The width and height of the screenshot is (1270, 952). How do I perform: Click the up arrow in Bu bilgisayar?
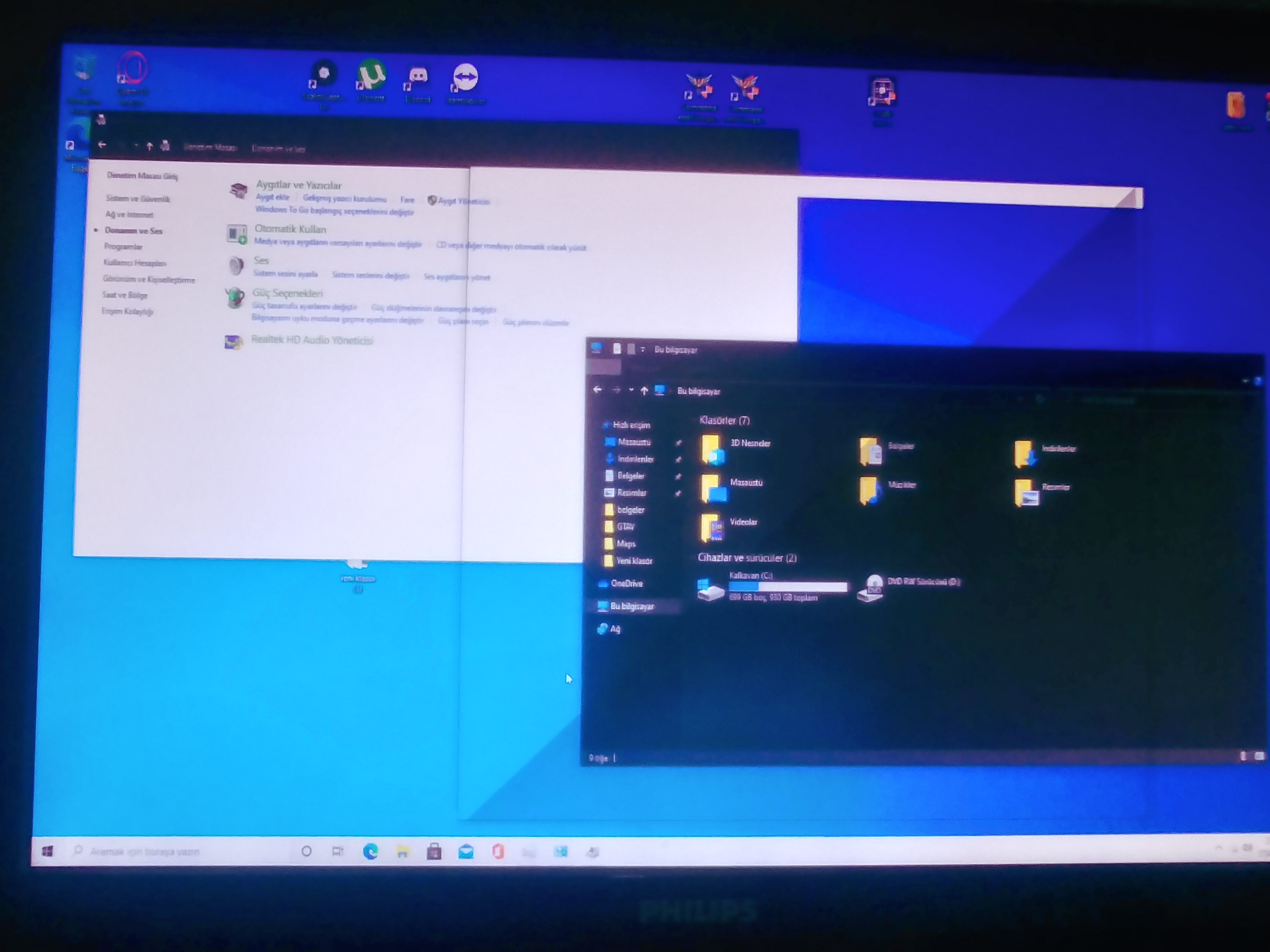point(644,391)
